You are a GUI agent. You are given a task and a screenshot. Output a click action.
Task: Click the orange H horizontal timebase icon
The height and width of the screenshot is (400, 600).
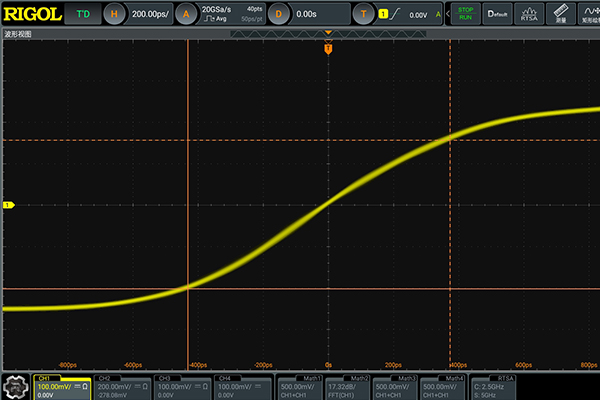pyautogui.click(x=115, y=14)
